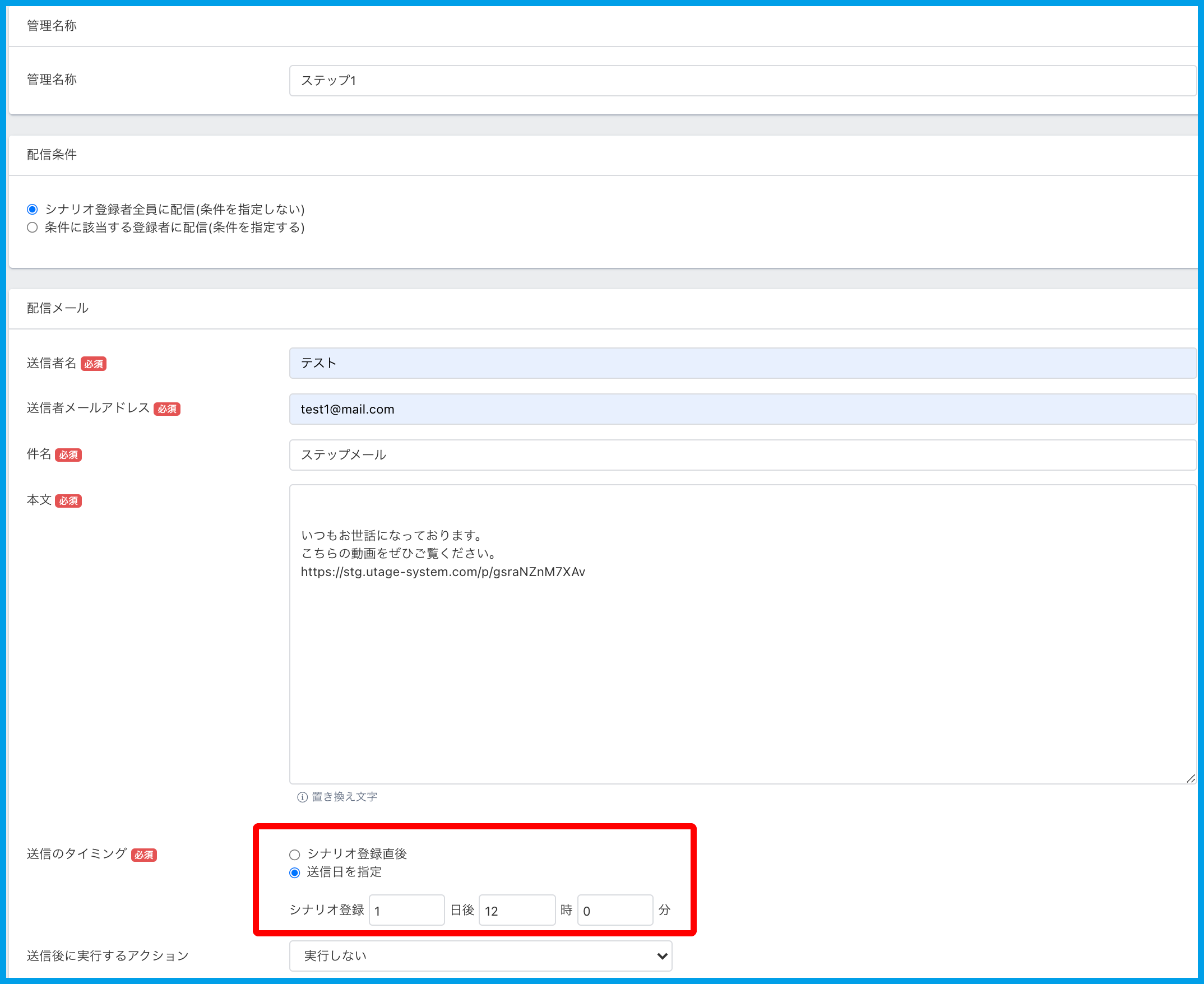Click the minutes field showing 0
1204x984 pixels.
pos(614,911)
